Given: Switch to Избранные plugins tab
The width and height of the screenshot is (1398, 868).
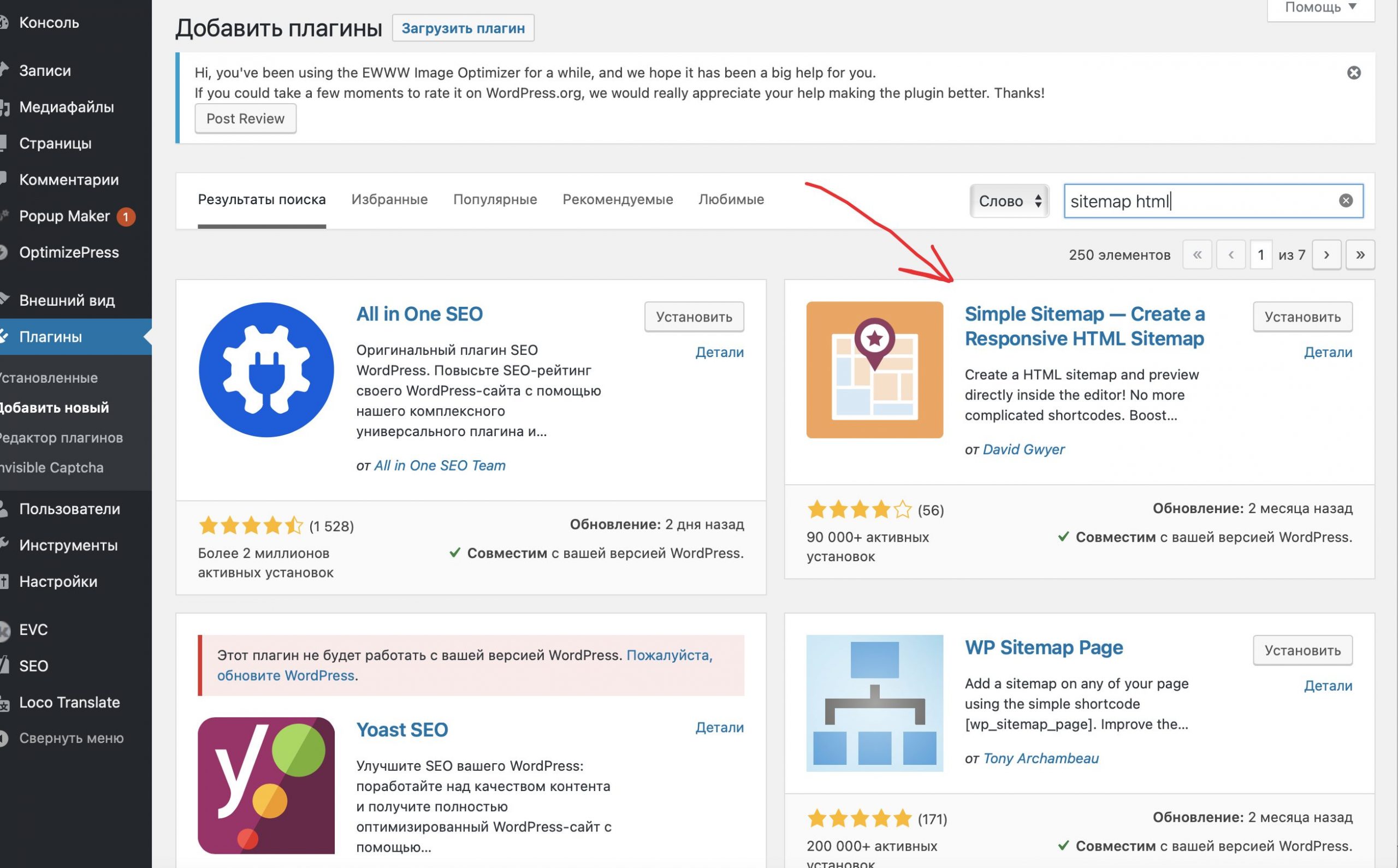Looking at the screenshot, I should [x=390, y=199].
